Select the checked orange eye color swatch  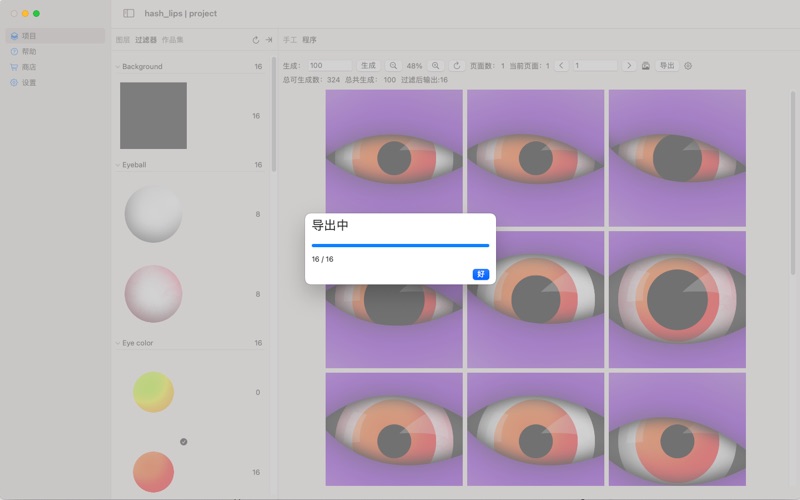(153, 471)
